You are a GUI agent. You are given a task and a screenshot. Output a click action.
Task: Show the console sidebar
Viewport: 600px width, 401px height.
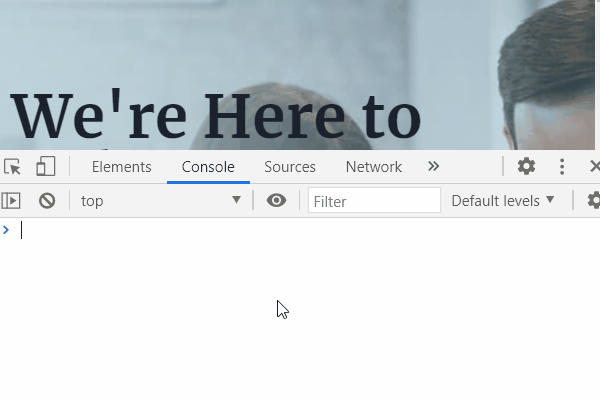[x=11, y=200]
